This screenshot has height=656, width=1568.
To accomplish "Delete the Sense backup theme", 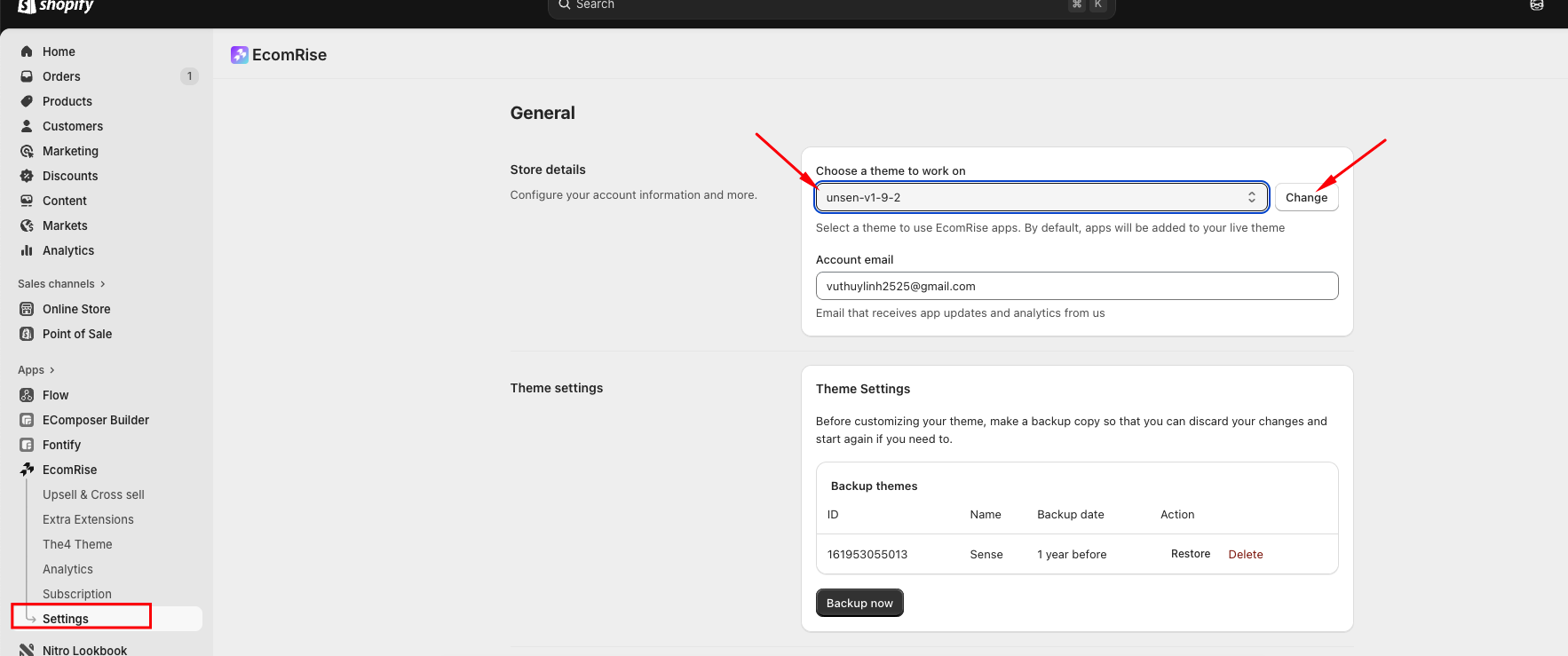I will 1246,554.
